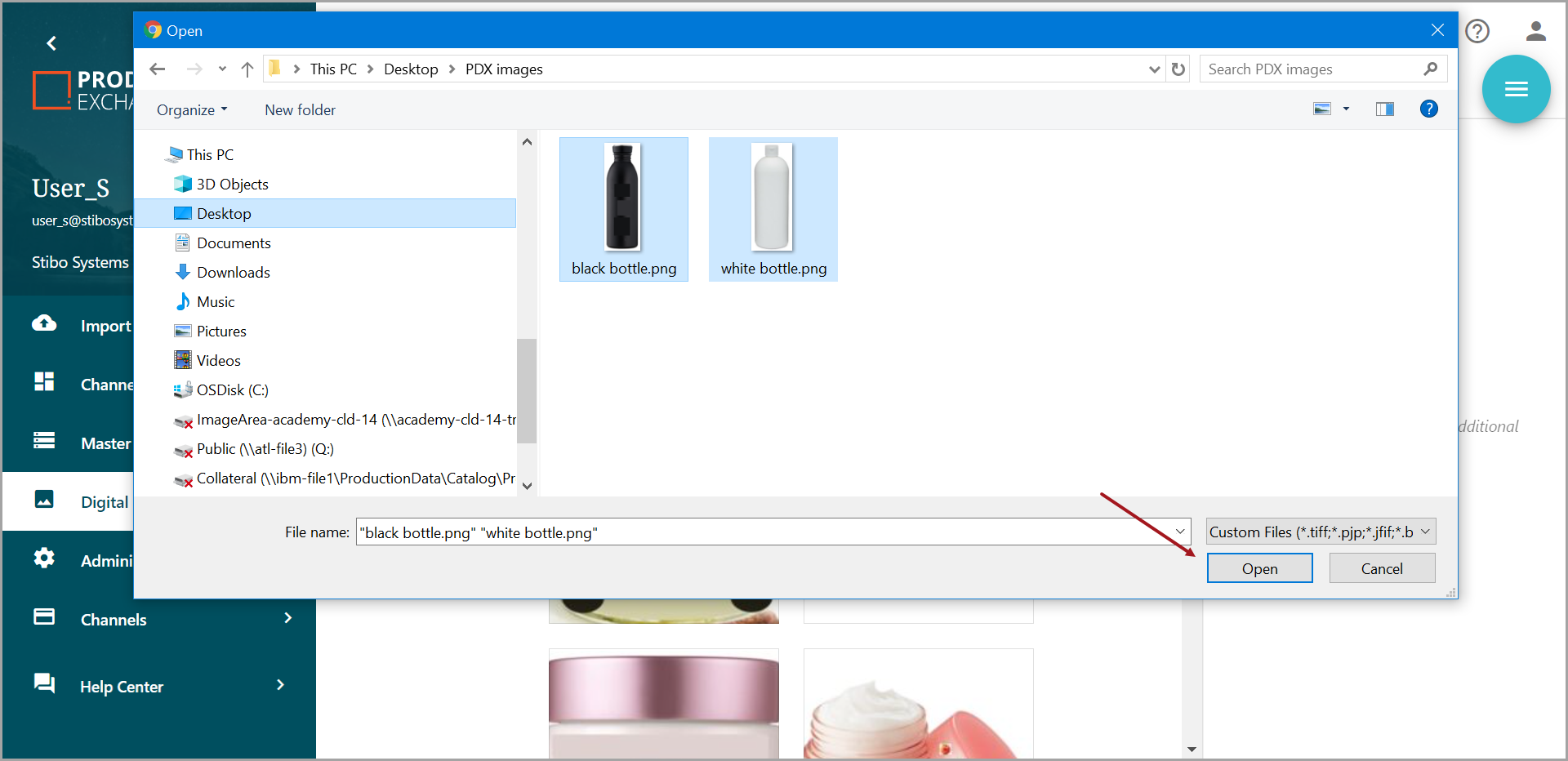Click the Back arrow in file dialog

point(158,69)
